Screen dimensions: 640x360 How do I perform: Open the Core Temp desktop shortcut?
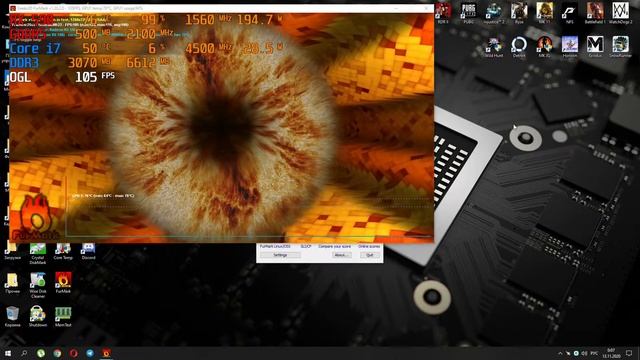coord(63,251)
